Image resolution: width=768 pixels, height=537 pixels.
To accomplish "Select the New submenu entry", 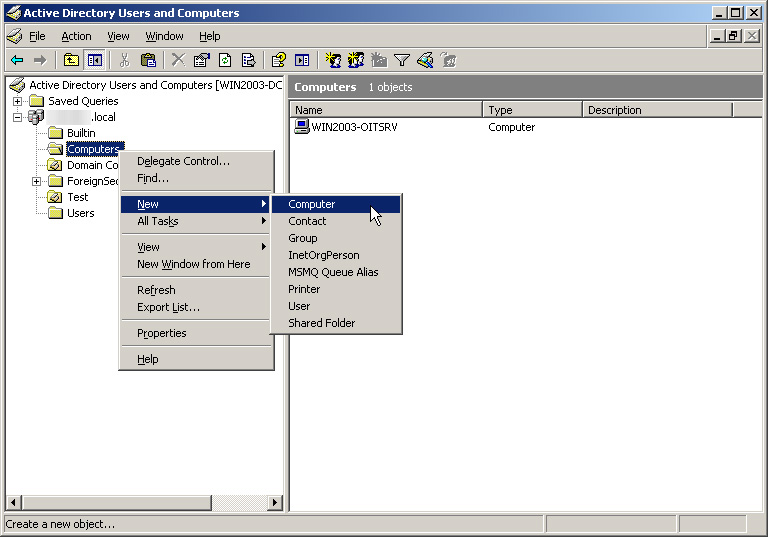I will coord(195,204).
